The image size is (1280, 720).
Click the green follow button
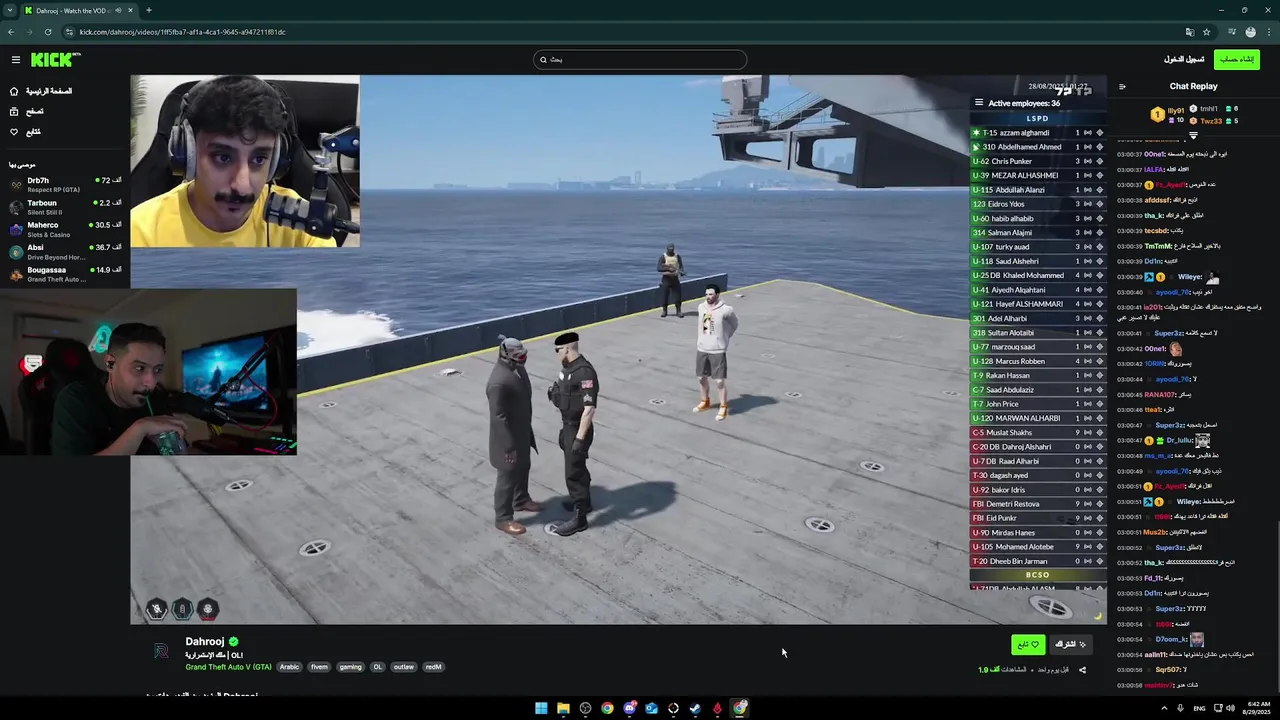(x=1028, y=645)
